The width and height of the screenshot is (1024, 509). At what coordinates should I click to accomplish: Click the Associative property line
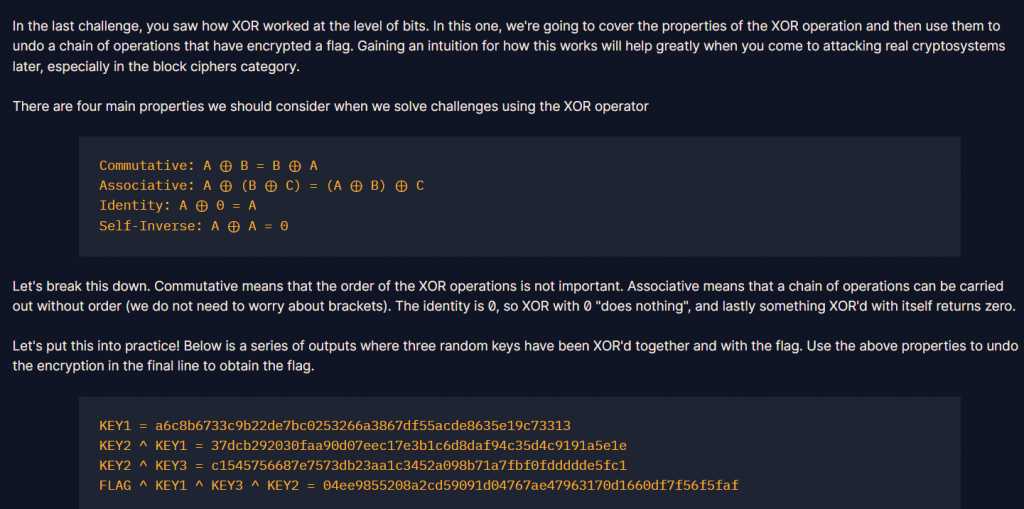point(262,186)
